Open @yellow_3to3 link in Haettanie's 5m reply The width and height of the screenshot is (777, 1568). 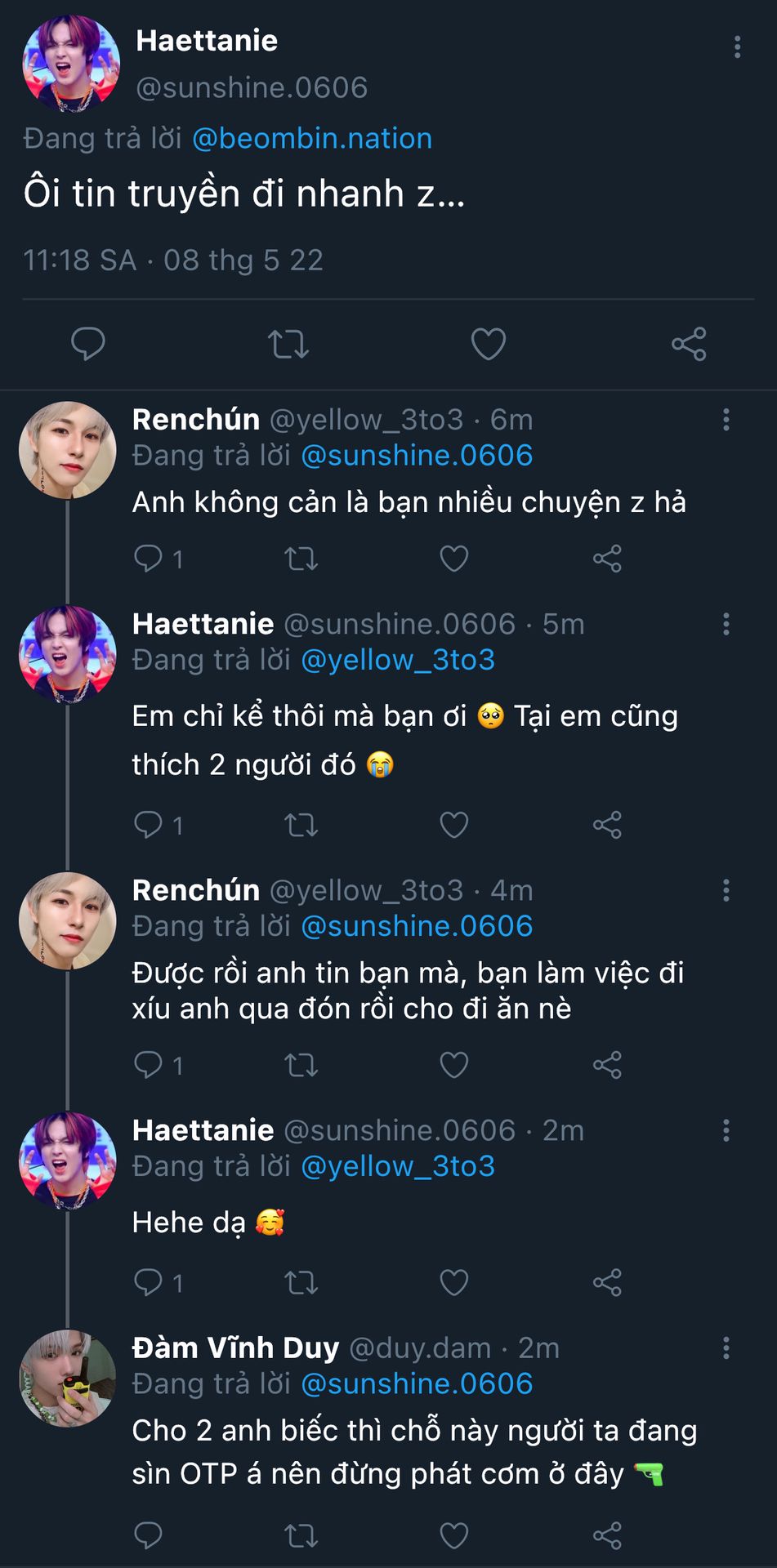pyautogui.click(x=398, y=660)
